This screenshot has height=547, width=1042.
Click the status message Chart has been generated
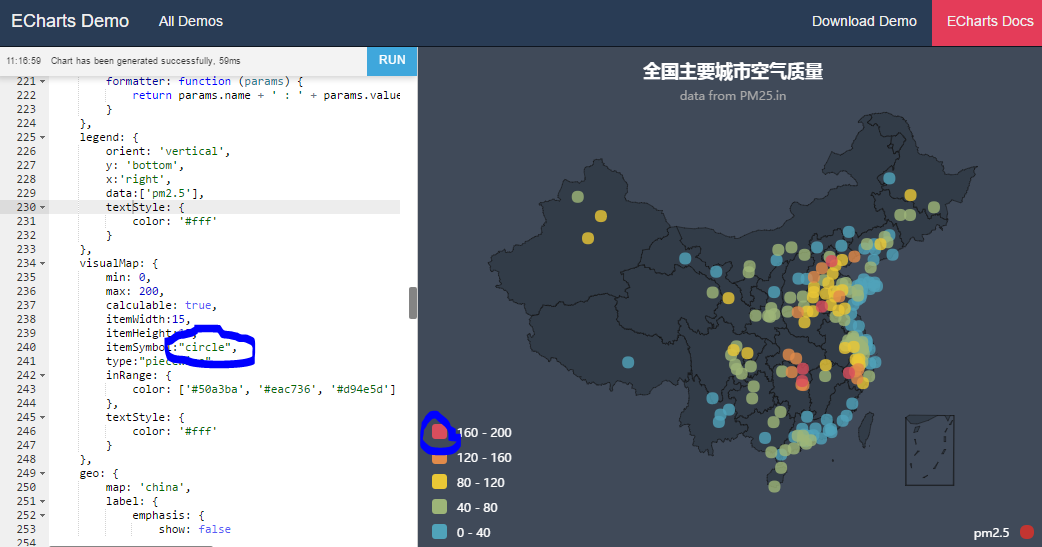[x=146, y=60]
